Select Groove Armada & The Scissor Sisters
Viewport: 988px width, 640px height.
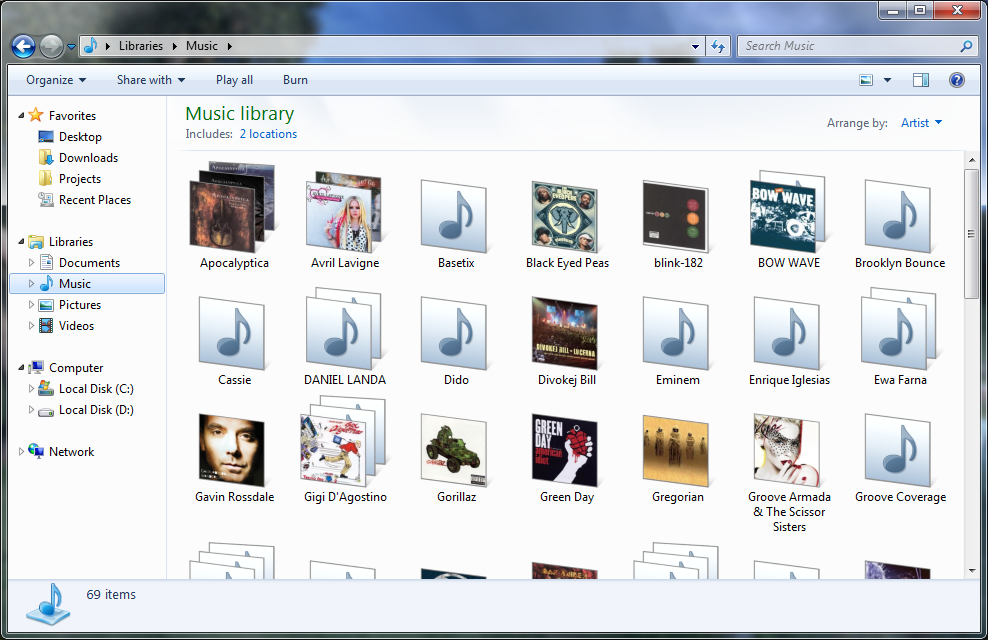(x=787, y=450)
